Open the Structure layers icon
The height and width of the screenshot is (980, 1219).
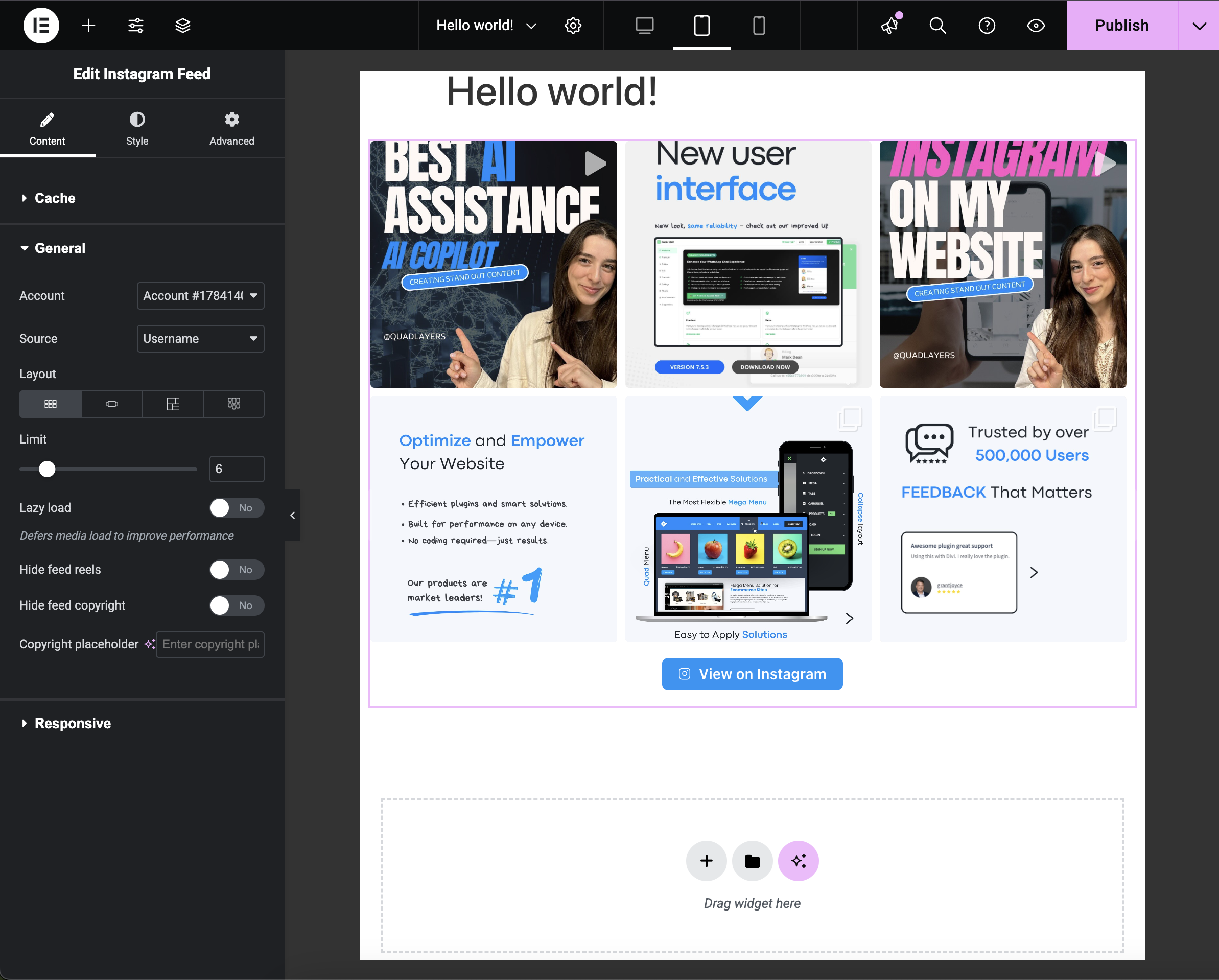tap(182, 26)
